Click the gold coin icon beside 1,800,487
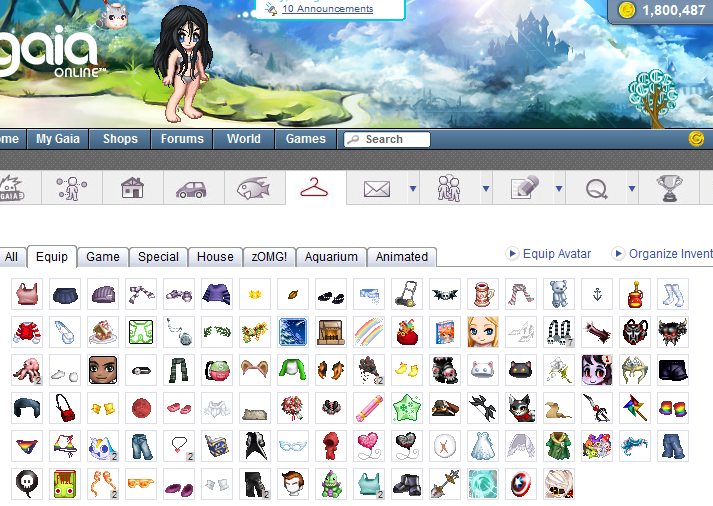713x506 pixels. tap(627, 9)
